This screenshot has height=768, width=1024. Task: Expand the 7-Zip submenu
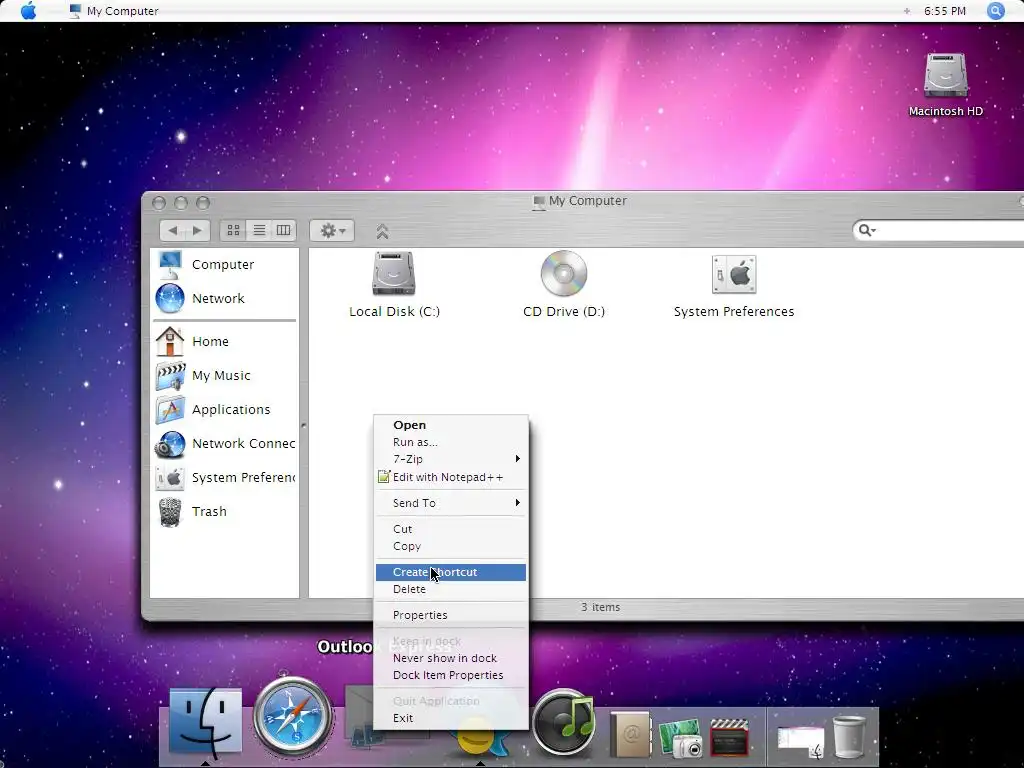451,459
